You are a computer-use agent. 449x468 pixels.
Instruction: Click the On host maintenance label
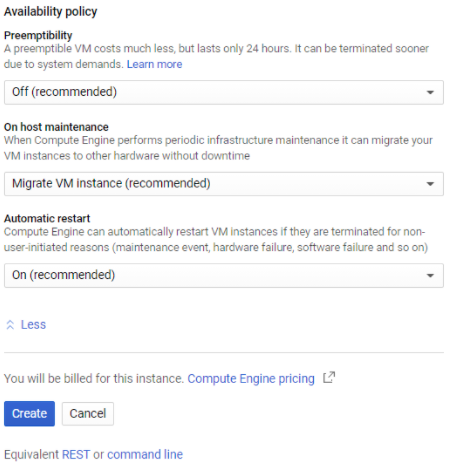56,127
